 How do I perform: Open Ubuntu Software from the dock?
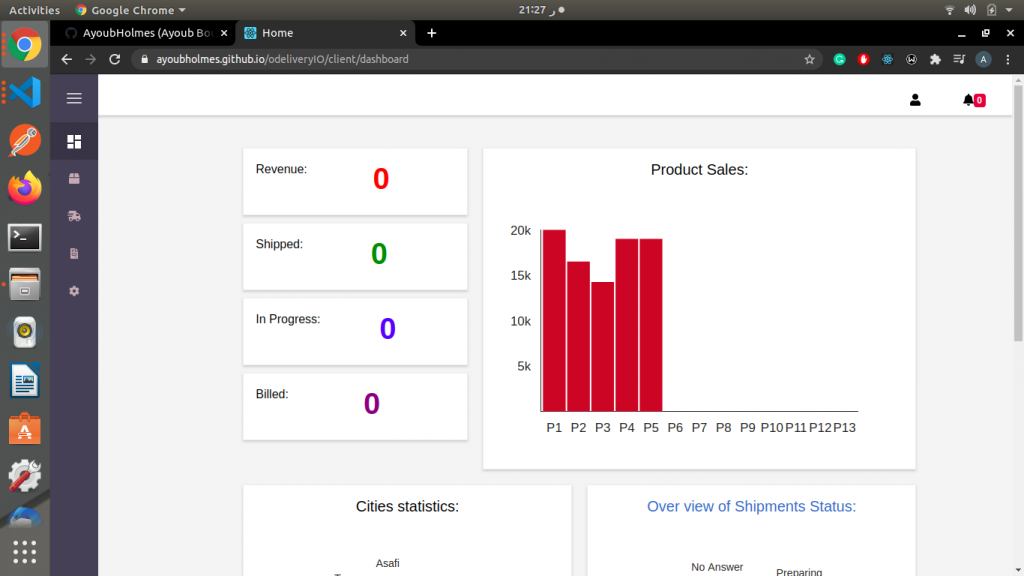click(25, 429)
